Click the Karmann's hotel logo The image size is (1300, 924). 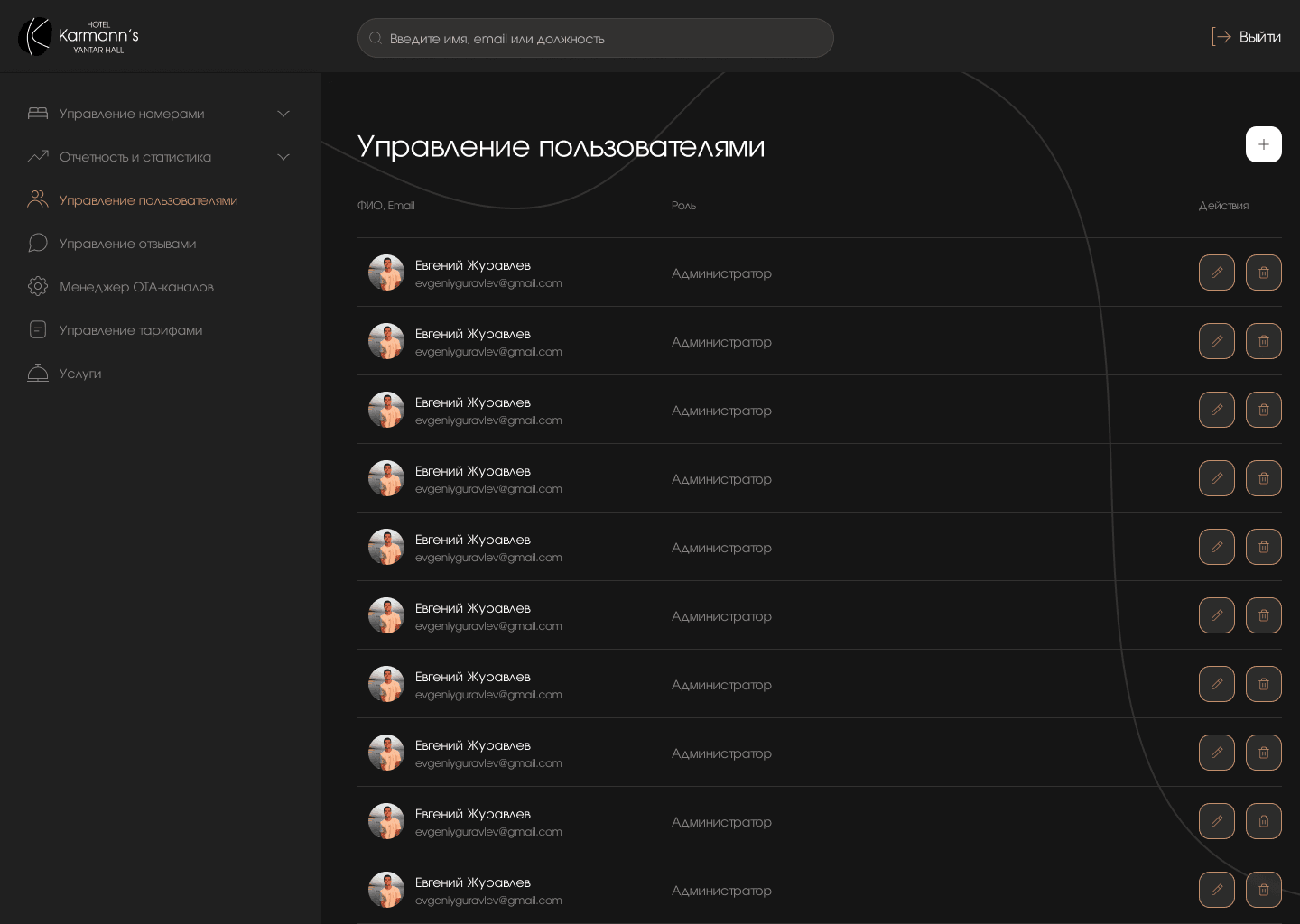[77, 36]
